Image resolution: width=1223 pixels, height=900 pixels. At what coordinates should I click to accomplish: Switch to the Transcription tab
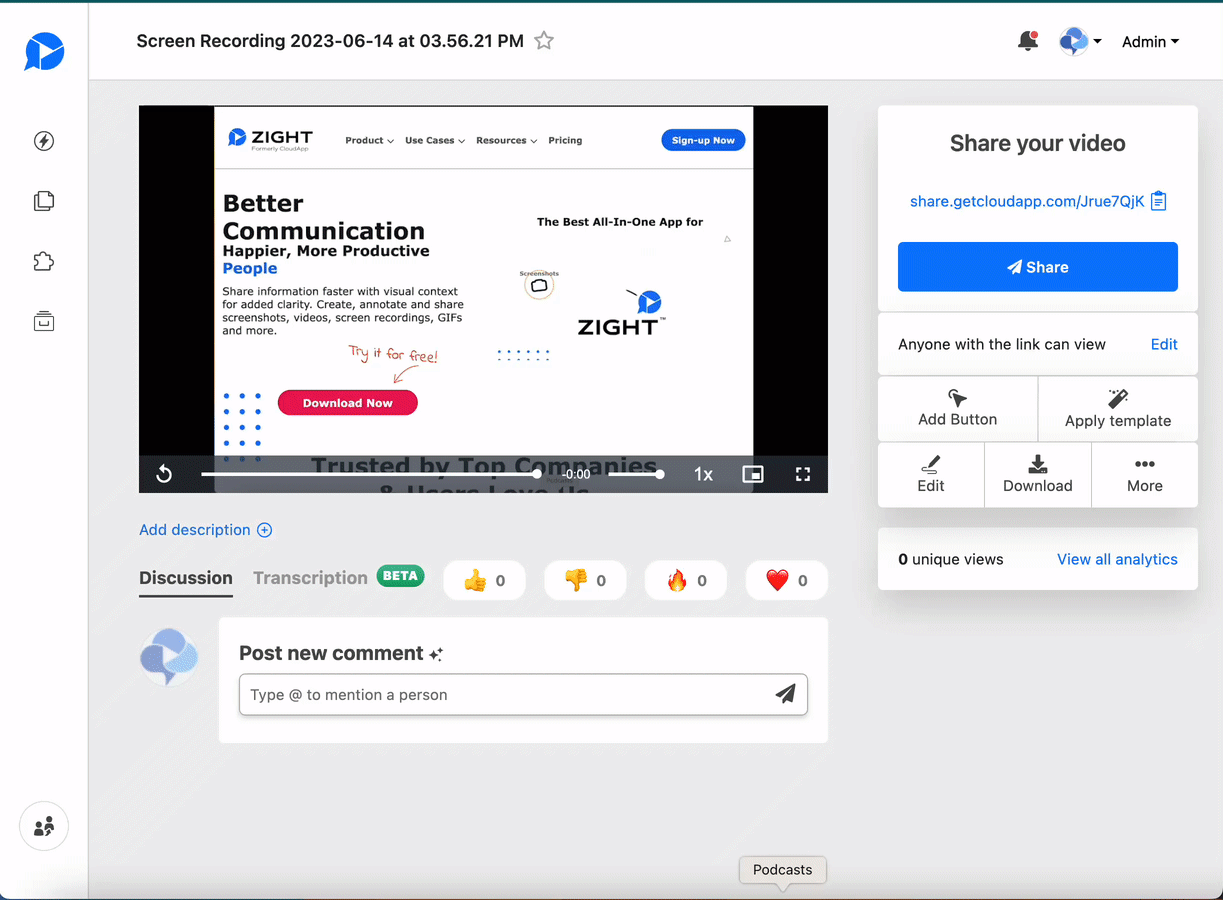[310, 578]
